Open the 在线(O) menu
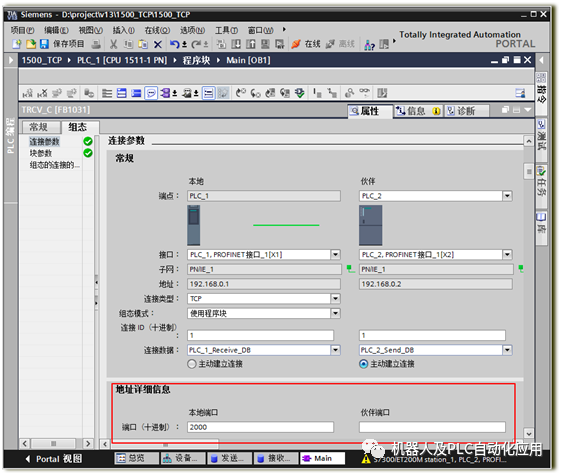The image size is (561, 475). click(157, 31)
